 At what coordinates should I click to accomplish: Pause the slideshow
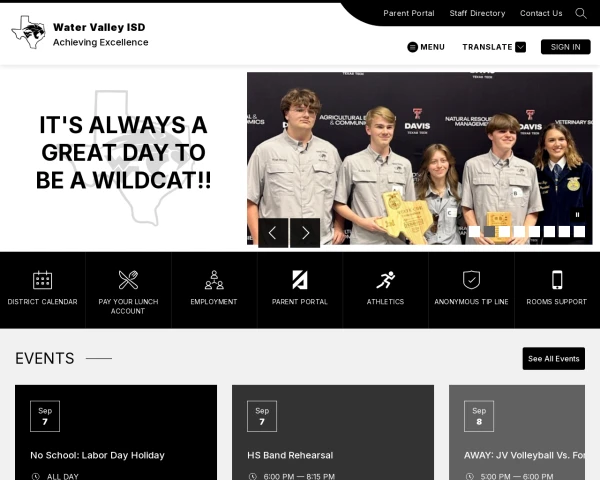[x=577, y=215]
